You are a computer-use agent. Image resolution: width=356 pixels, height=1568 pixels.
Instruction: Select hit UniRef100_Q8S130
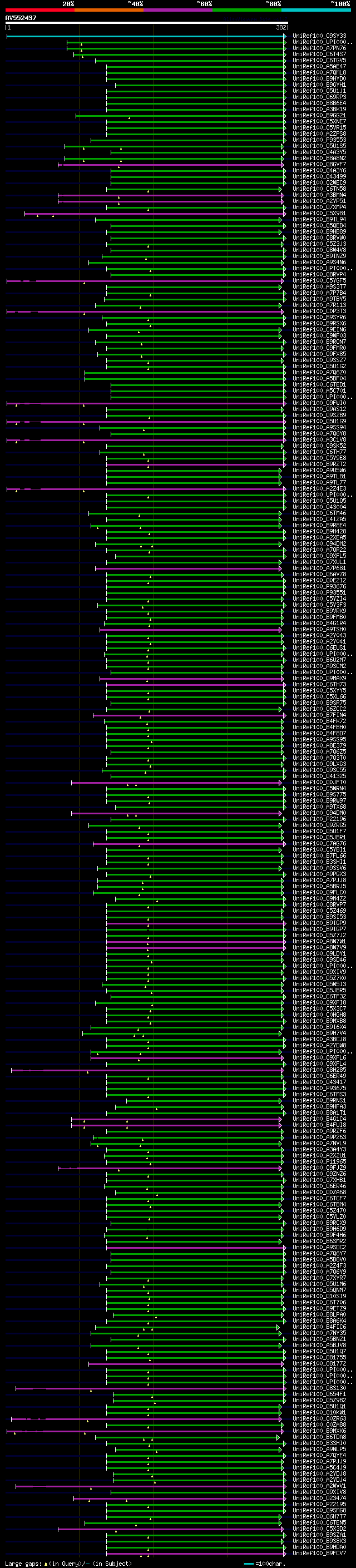pos(319,1388)
